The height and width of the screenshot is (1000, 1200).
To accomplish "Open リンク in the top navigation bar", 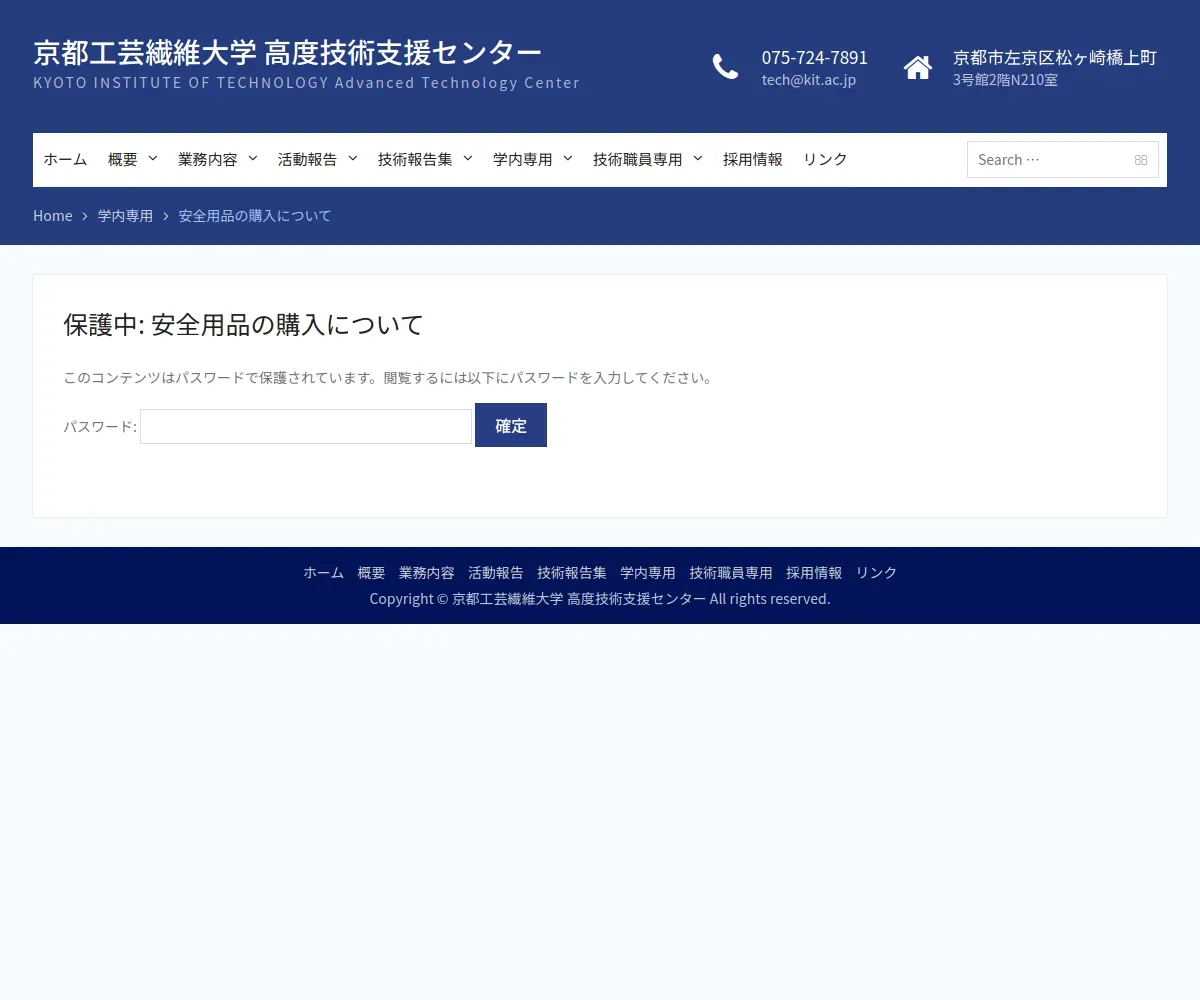I will (x=825, y=159).
